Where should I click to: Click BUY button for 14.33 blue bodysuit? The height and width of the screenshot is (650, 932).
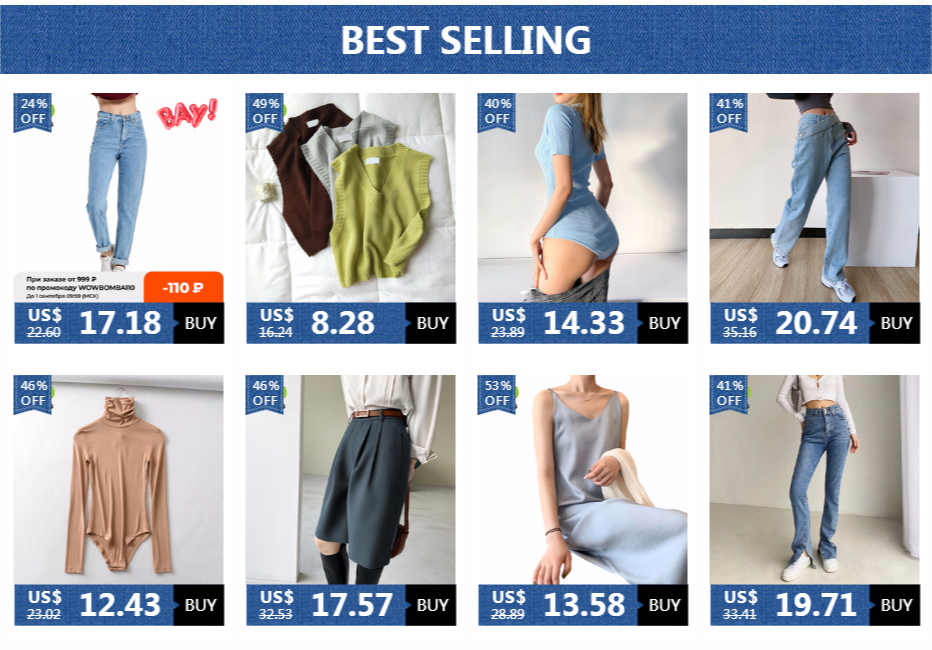[663, 323]
